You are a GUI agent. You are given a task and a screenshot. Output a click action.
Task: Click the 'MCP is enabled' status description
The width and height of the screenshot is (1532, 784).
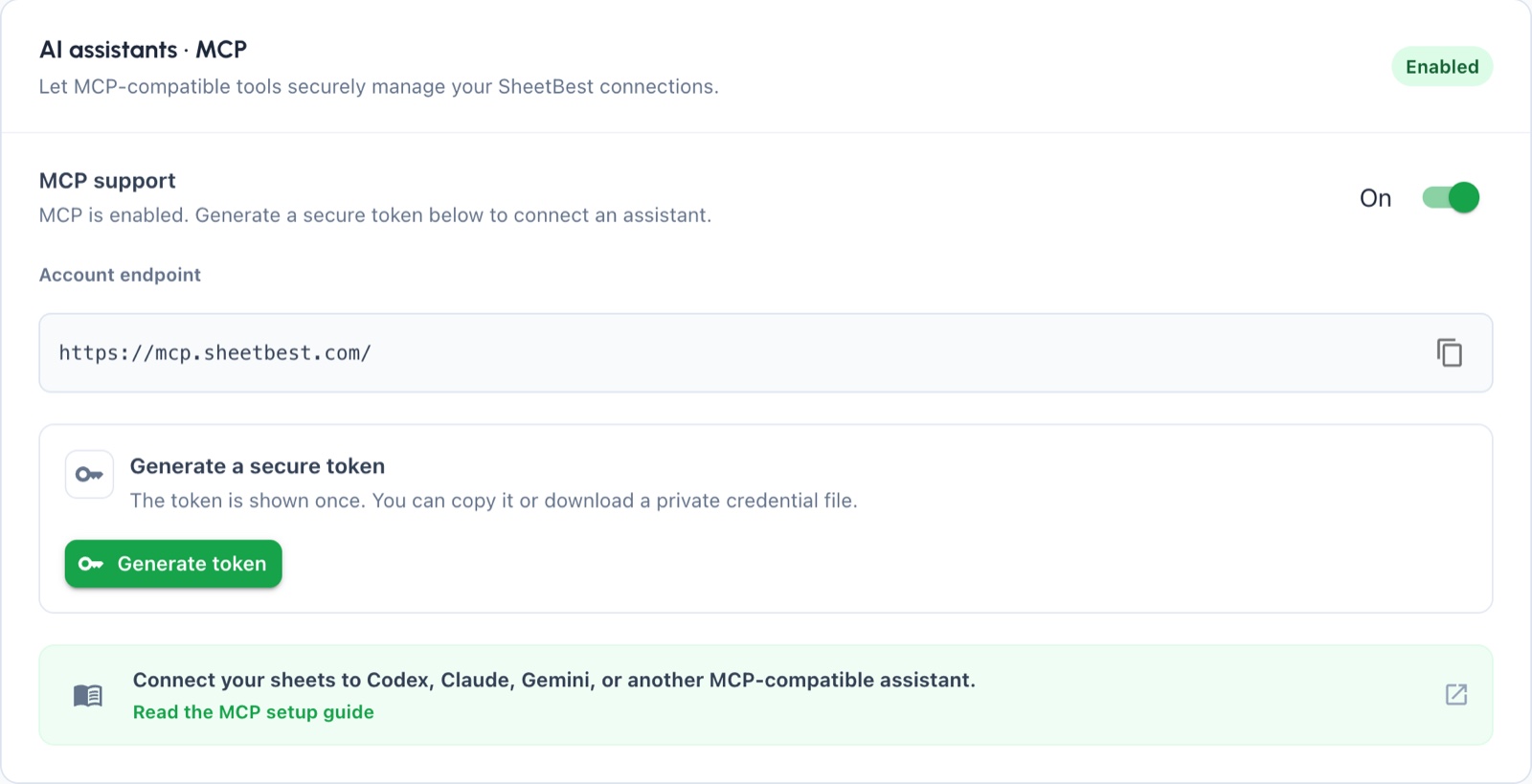coord(375,215)
